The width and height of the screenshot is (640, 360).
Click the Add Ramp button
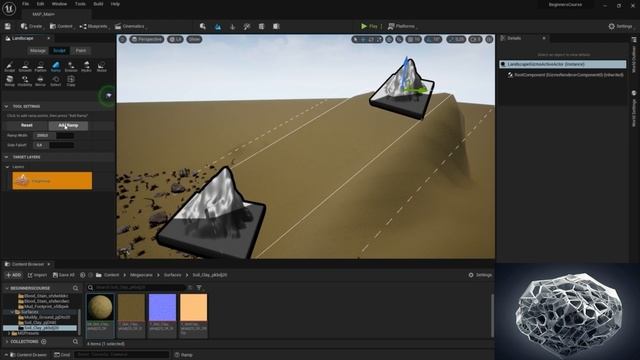click(68, 125)
